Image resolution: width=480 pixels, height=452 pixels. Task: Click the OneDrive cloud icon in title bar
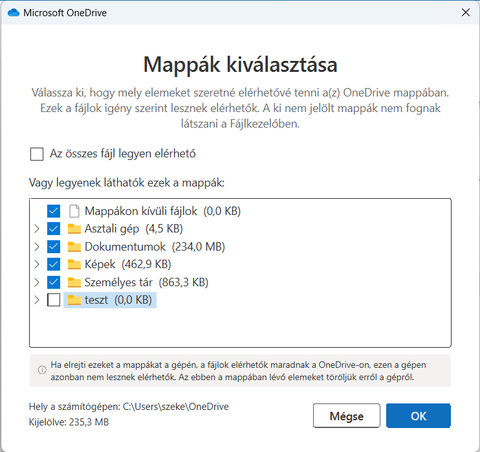pyautogui.click(x=13, y=13)
